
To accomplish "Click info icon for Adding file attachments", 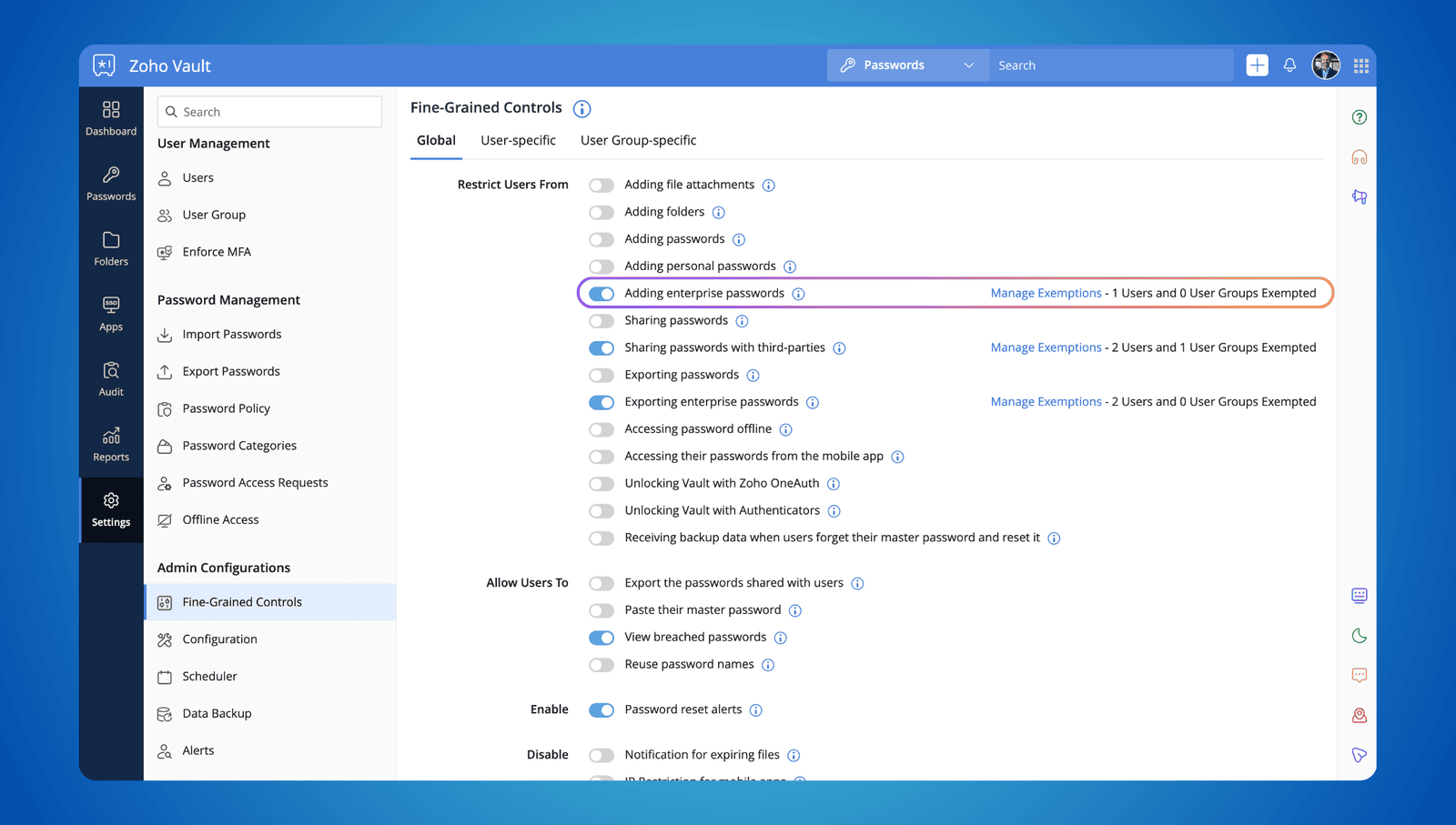I will click(x=769, y=186).
